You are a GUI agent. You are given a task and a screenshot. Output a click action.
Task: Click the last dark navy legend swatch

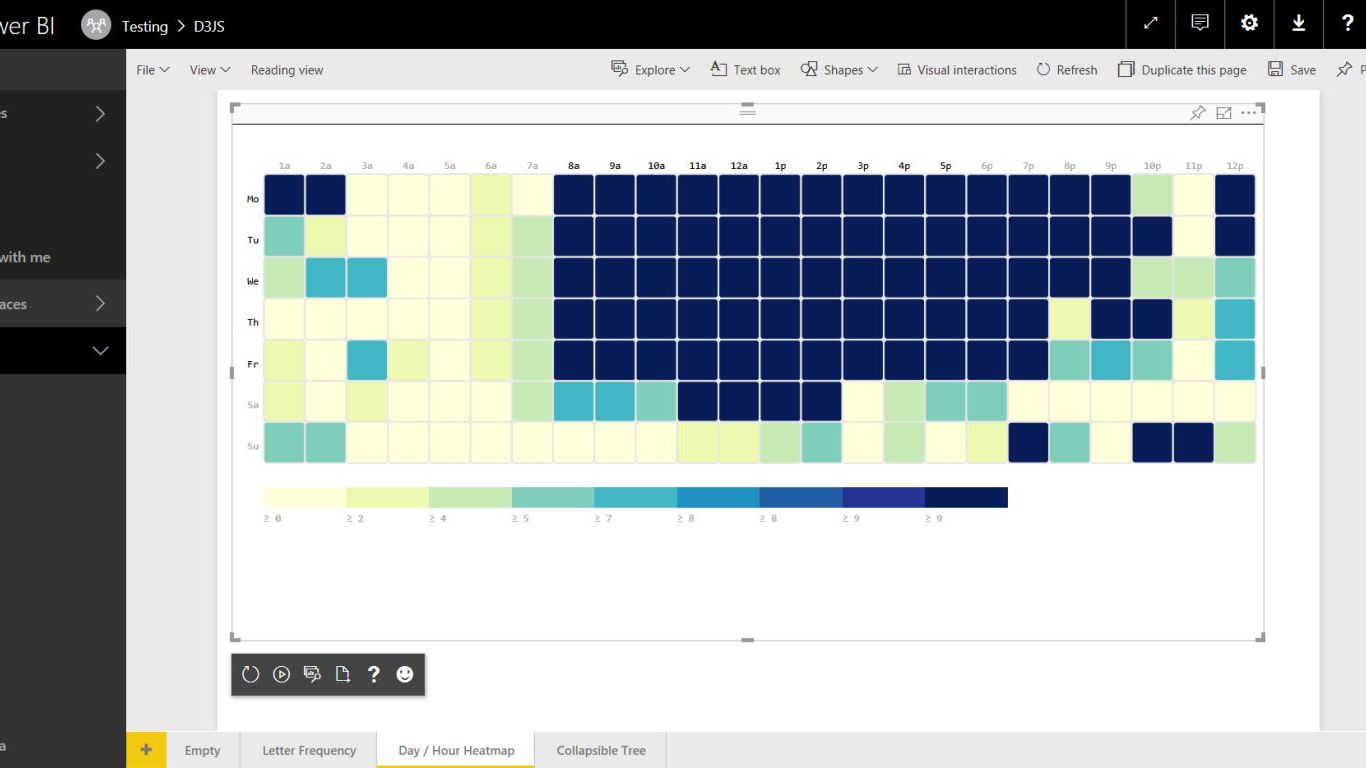coord(966,497)
